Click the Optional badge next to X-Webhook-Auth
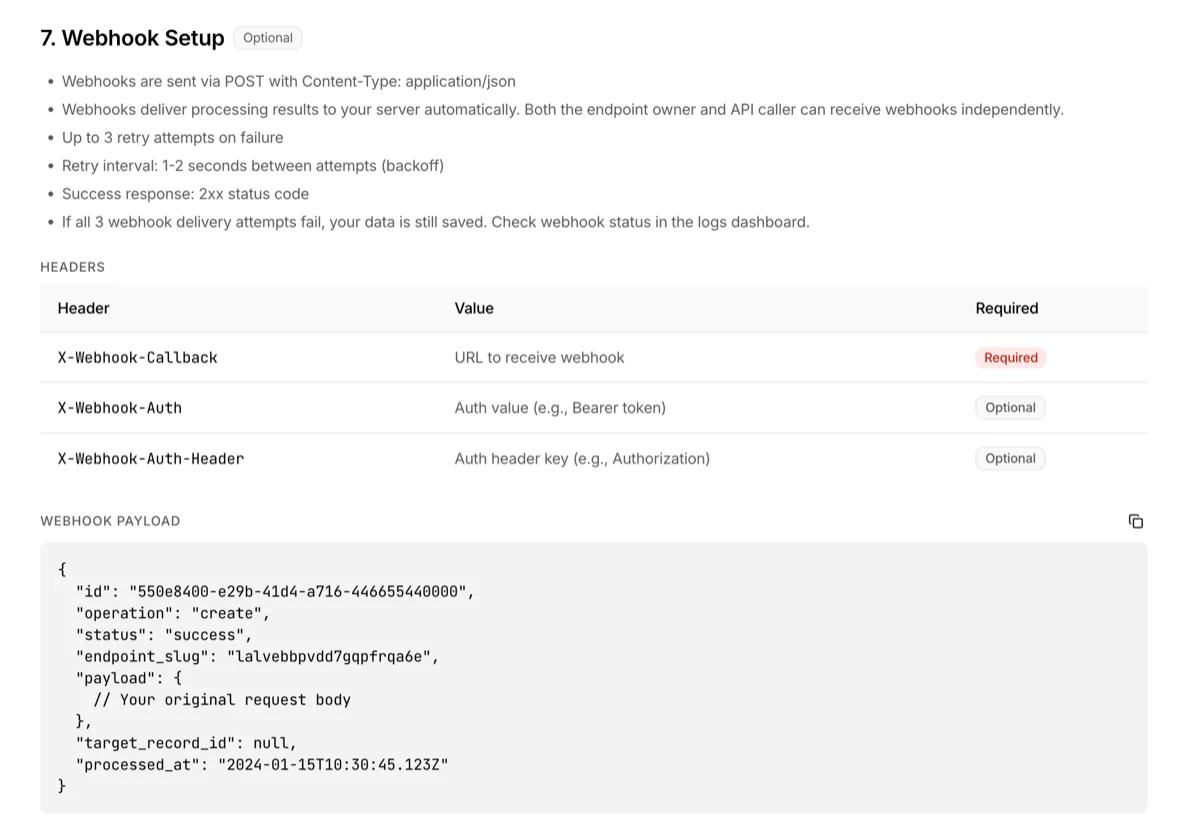This screenshot has width=1200, height=838. click(x=1010, y=407)
